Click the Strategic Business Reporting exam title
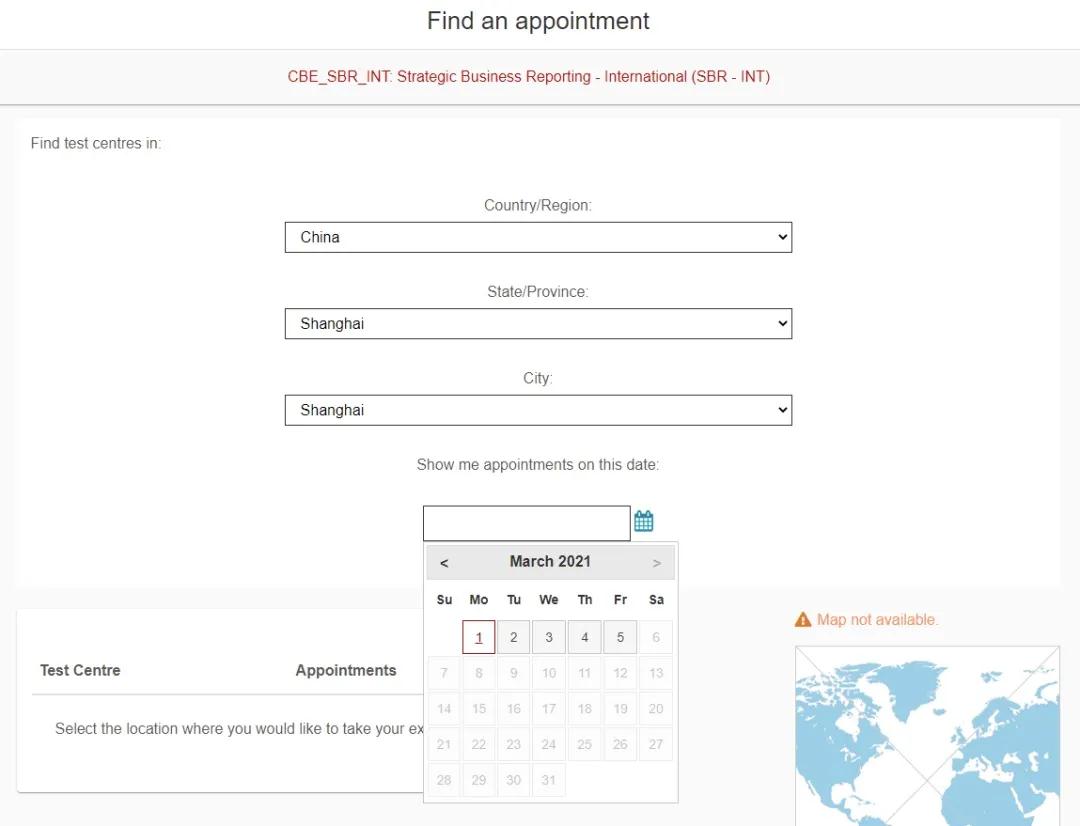This screenshot has width=1080, height=826. 529,77
